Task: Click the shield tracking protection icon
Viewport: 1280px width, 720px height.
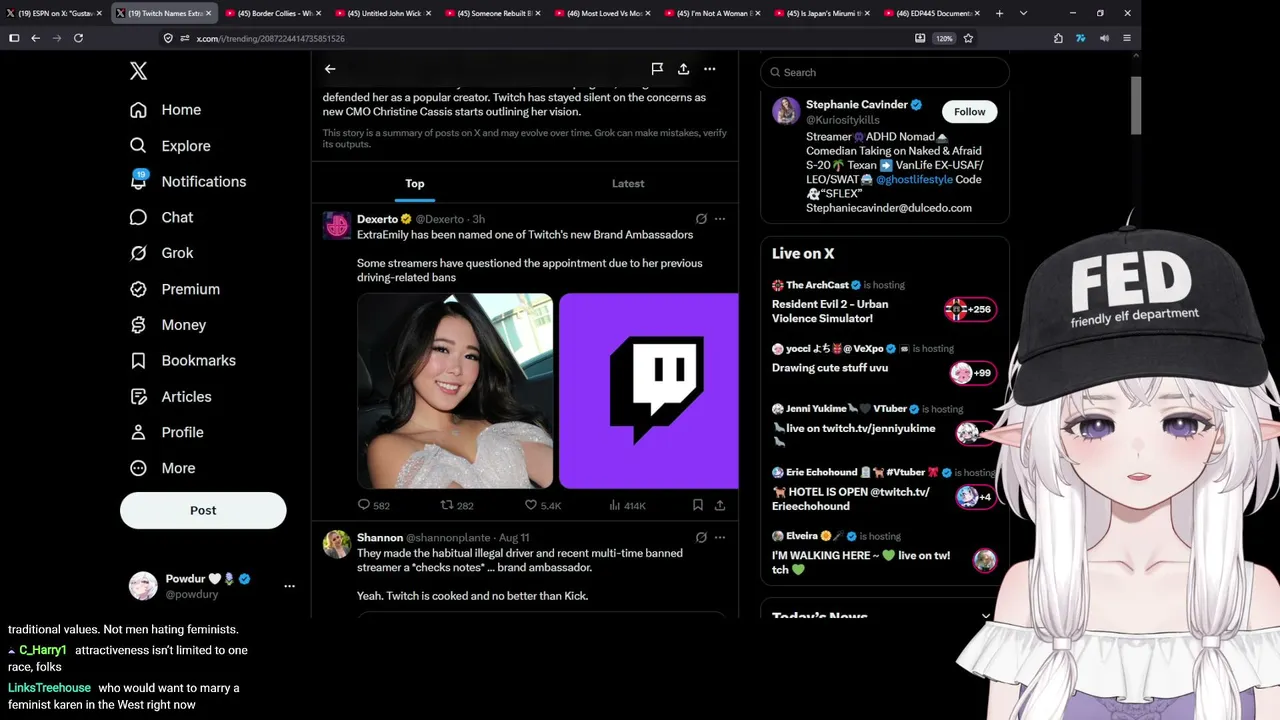Action: 168,38
